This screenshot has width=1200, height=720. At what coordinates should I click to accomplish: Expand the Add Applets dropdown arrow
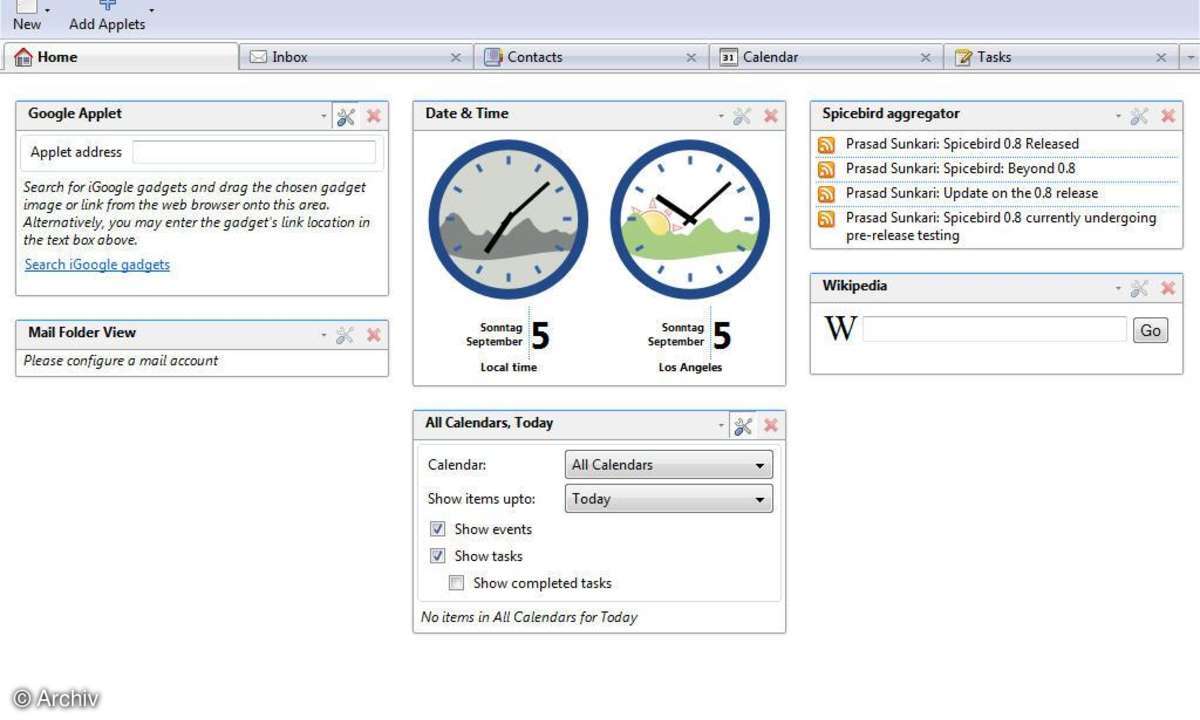[152, 11]
